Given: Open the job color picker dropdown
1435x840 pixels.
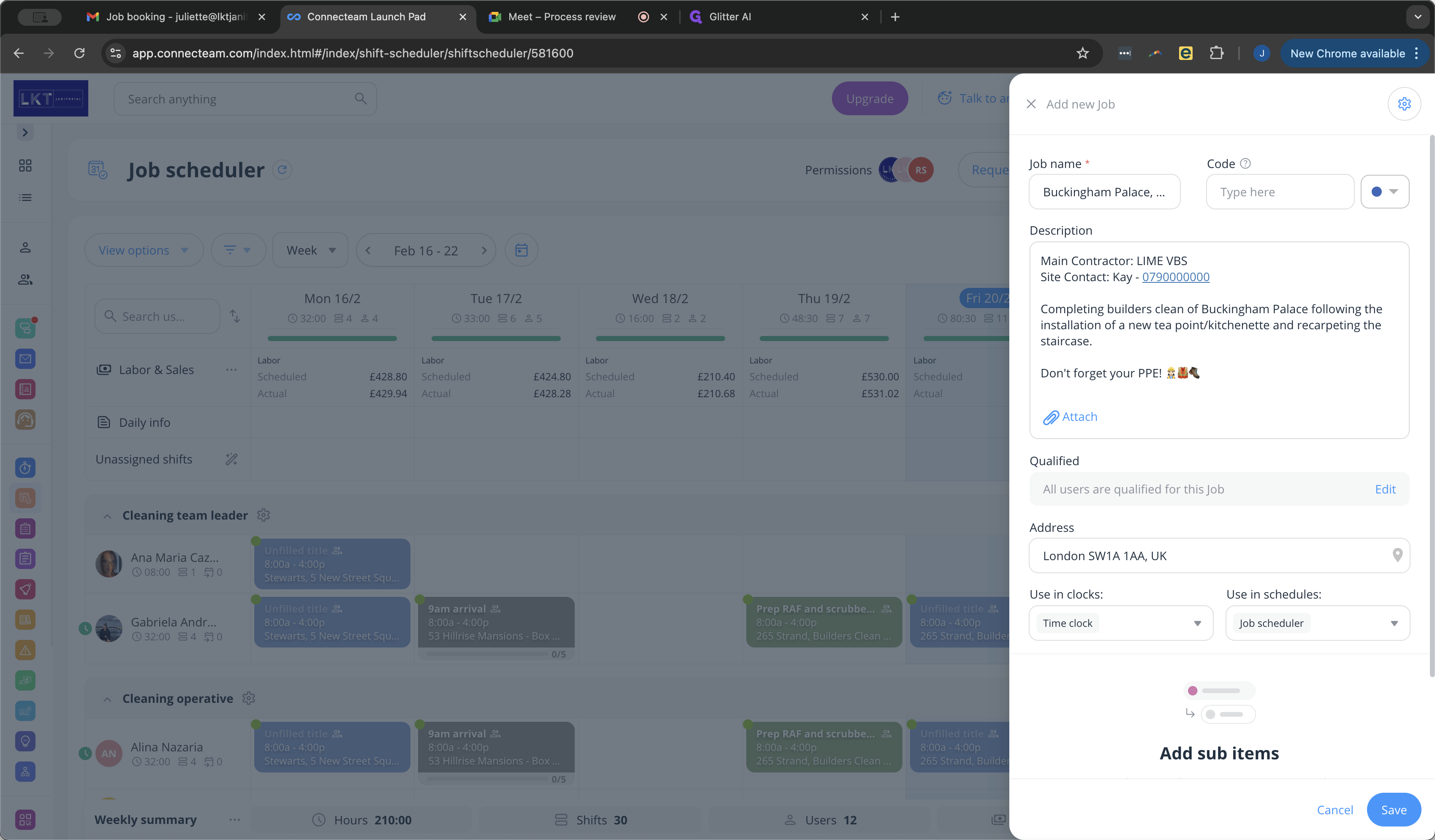Looking at the screenshot, I should point(1384,192).
